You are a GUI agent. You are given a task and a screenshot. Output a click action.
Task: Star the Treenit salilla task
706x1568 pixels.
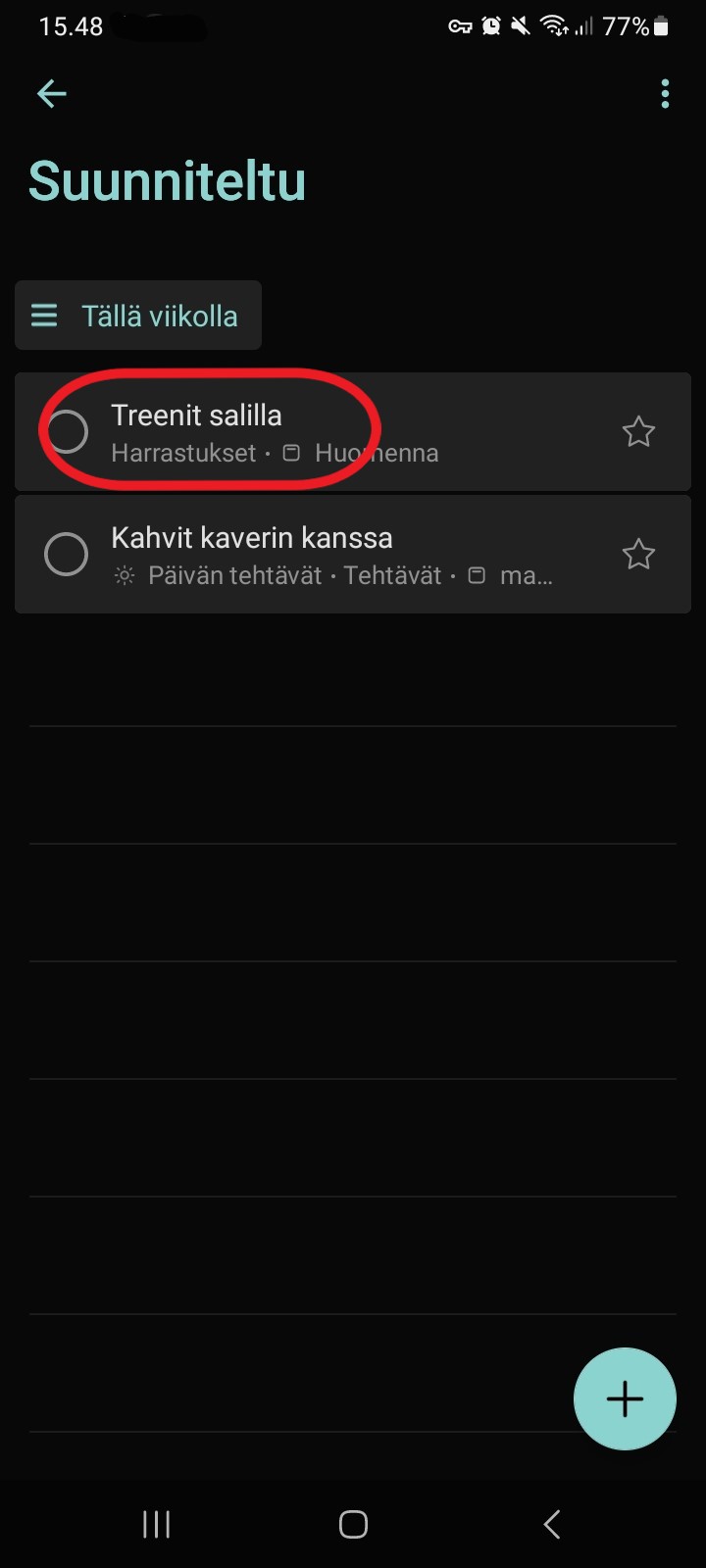point(638,431)
